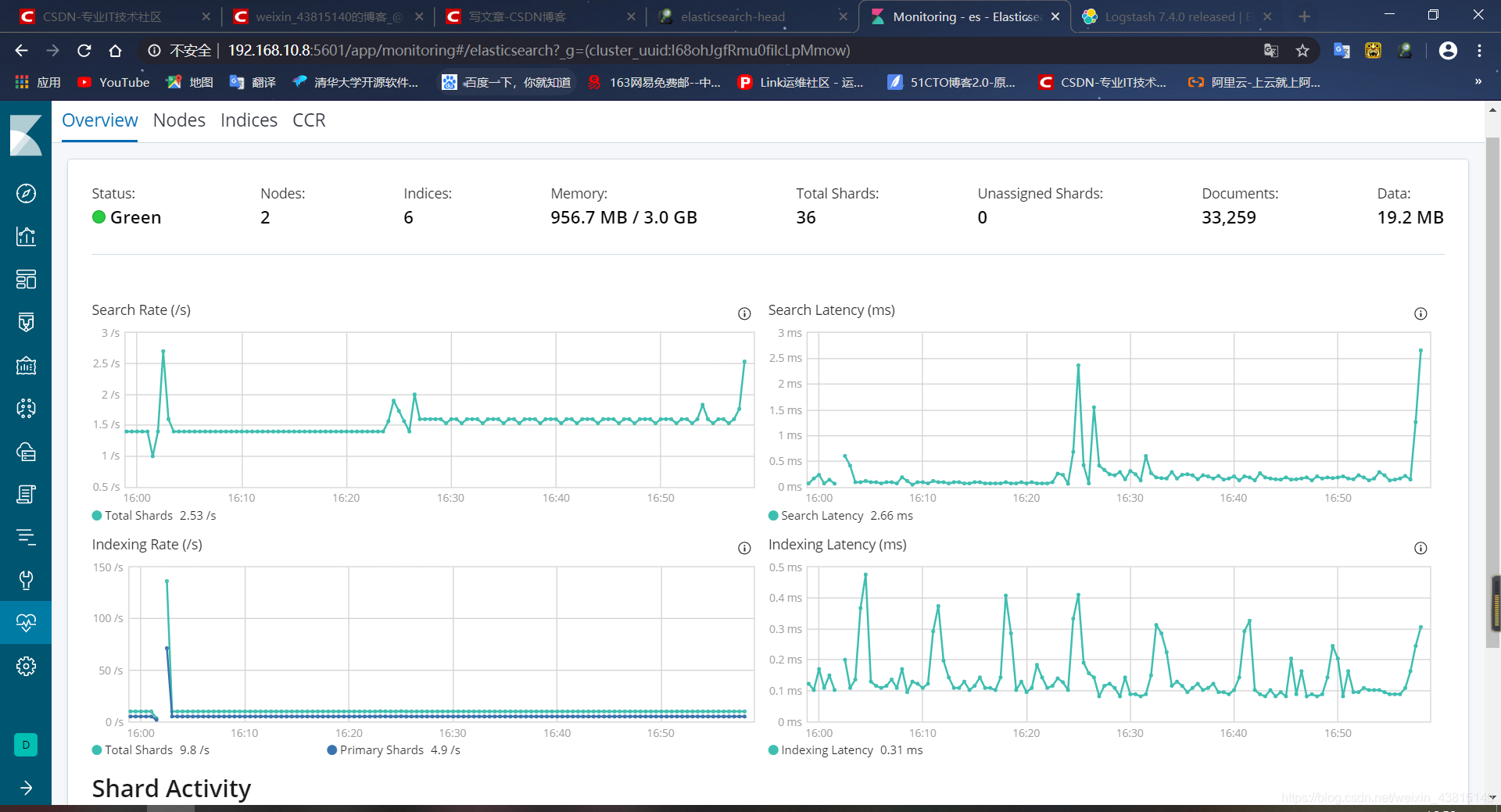Click the Memory value 956.7 MB / 3.0 GB

[x=624, y=217]
